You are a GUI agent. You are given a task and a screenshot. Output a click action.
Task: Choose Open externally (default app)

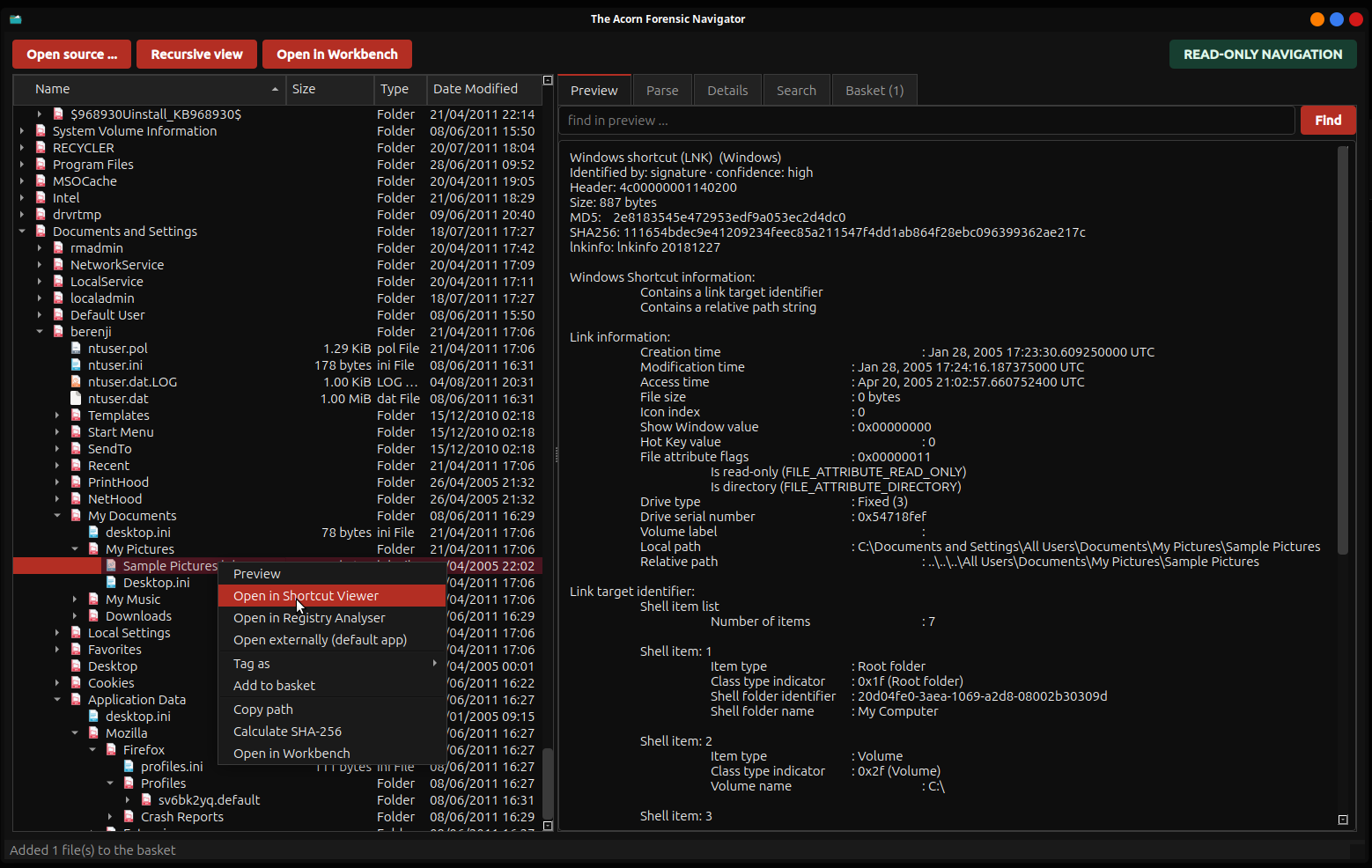tap(331, 640)
